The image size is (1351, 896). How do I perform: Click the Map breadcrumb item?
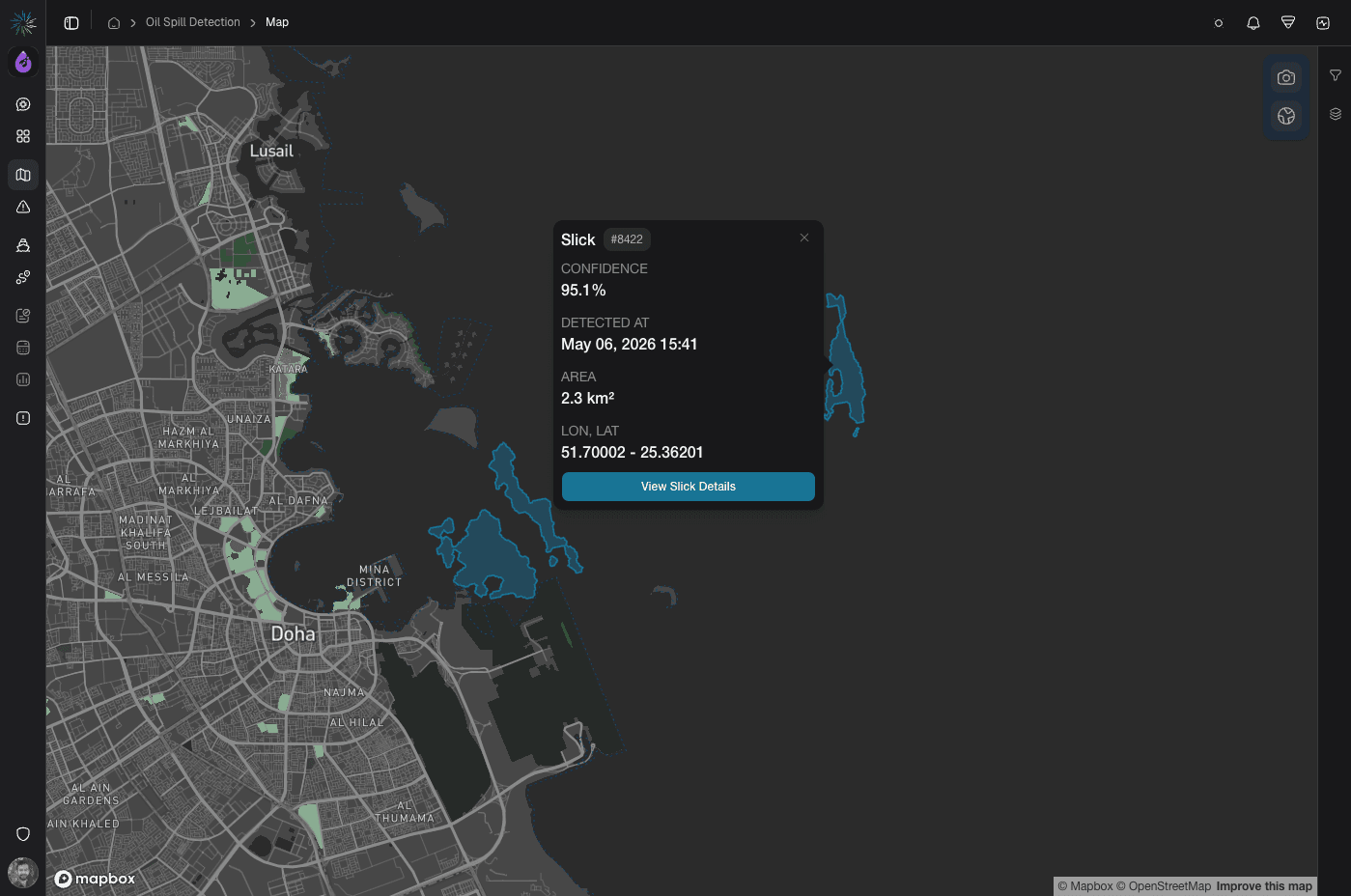[277, 22]
